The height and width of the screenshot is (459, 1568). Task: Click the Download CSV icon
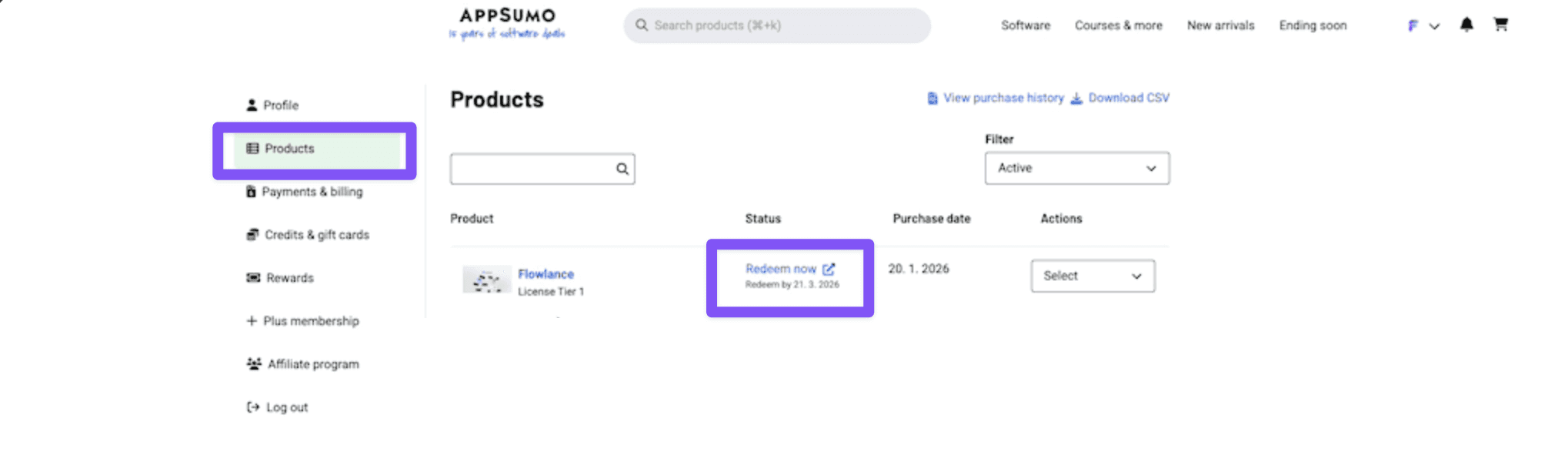click(1076, 98)
